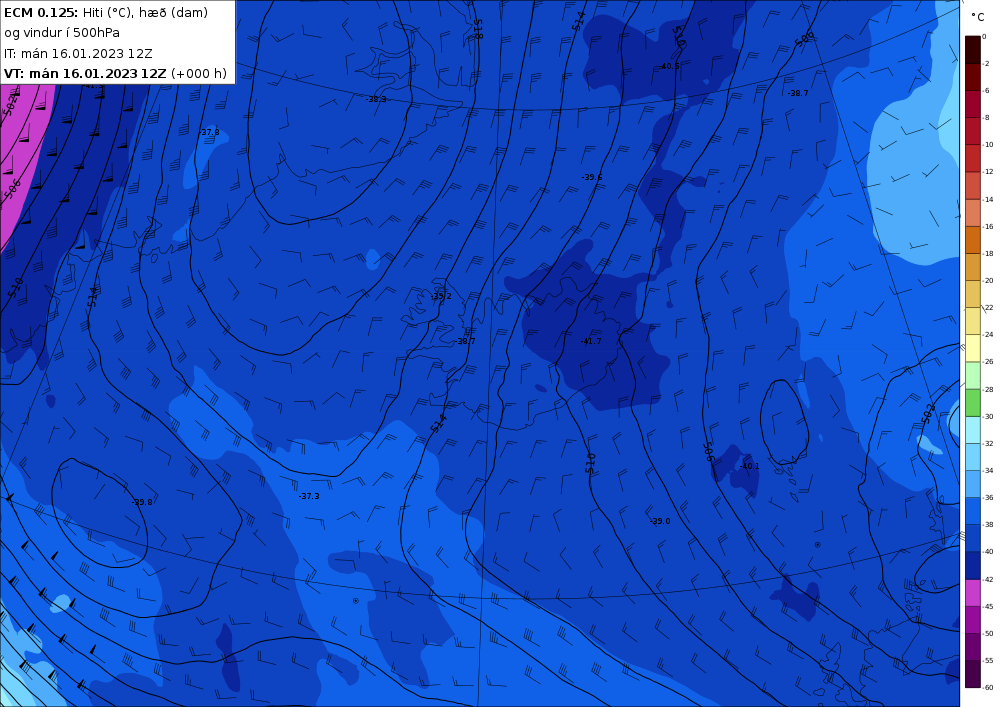Click the -60 label at the bottom of the scale
1000x707 pixels.
coord(987,687)
